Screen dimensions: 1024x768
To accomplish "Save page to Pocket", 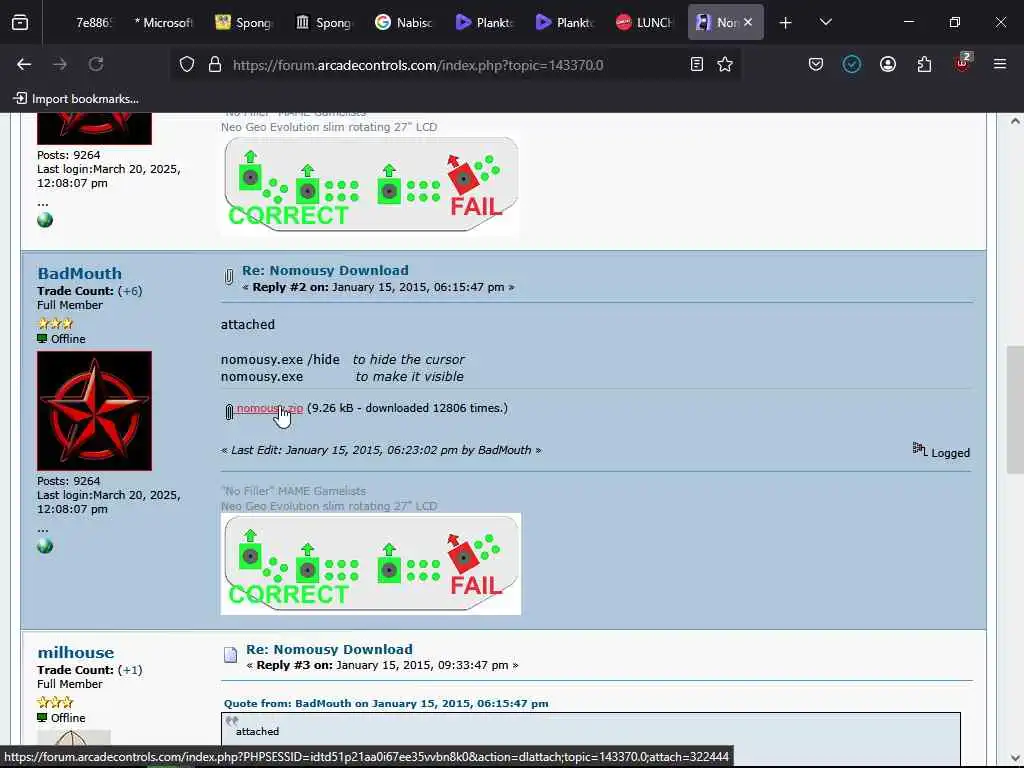I will click(816, 64).
